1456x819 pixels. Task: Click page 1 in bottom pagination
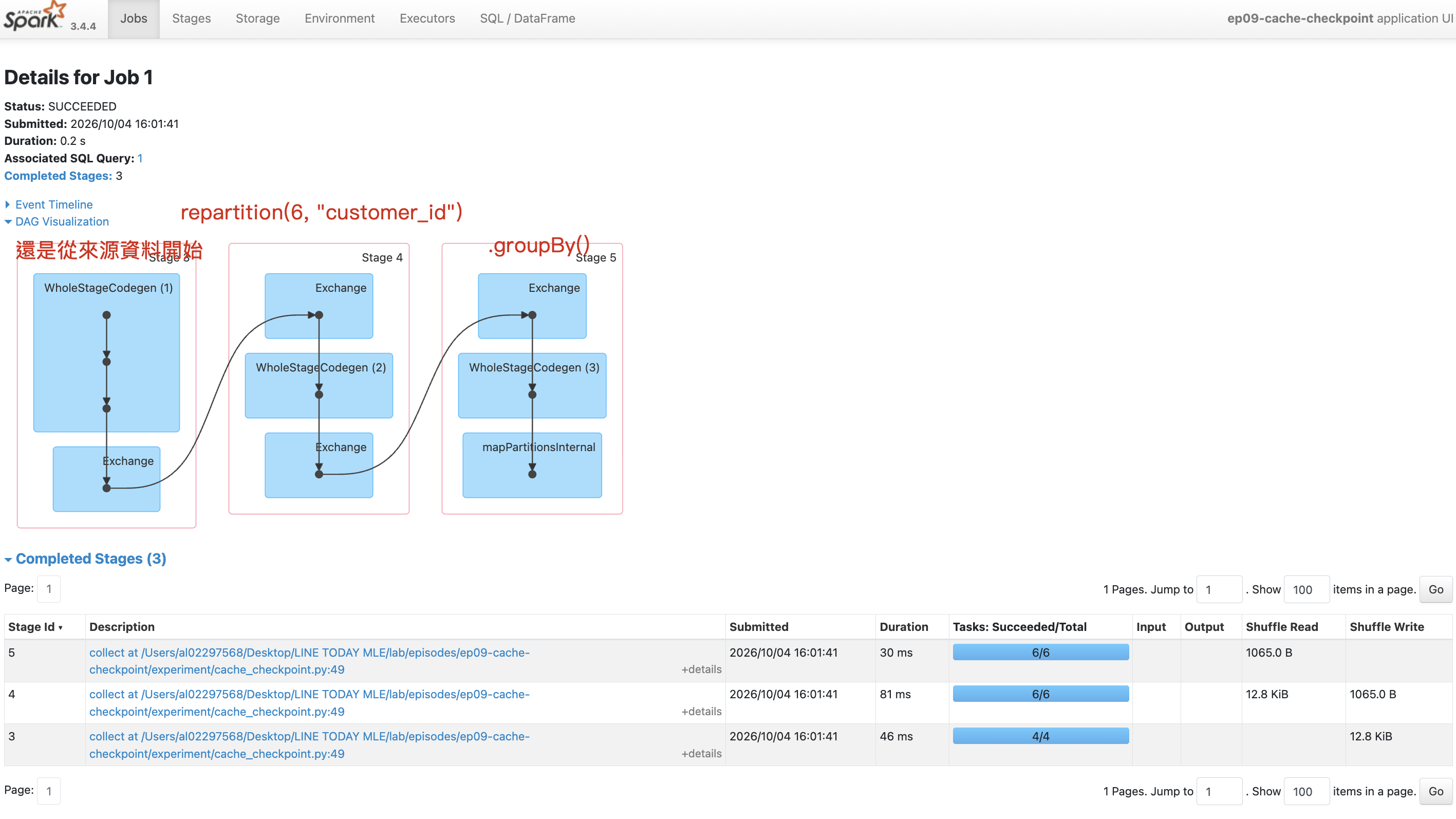pyautogui.click(x=49, y=791)
